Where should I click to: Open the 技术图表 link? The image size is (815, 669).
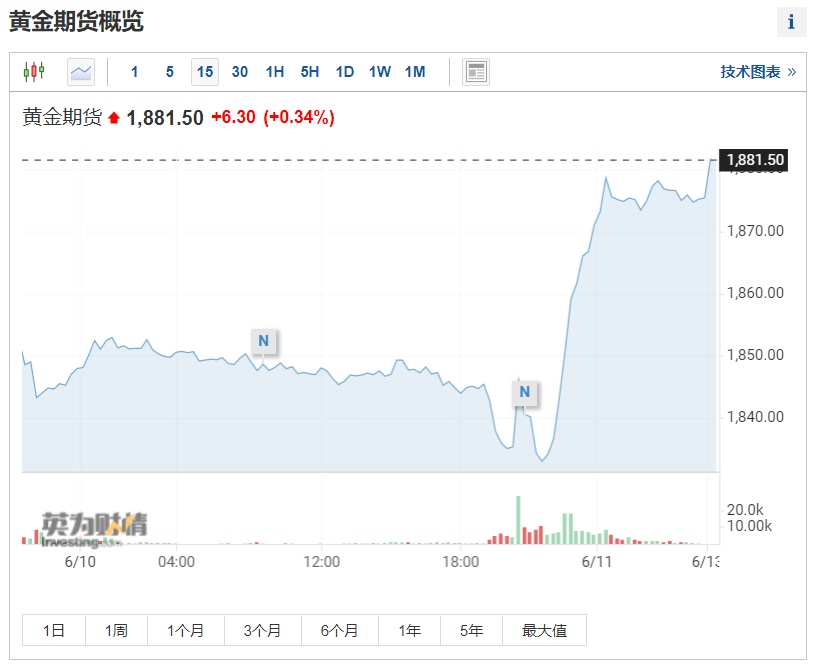click(758, 72)
